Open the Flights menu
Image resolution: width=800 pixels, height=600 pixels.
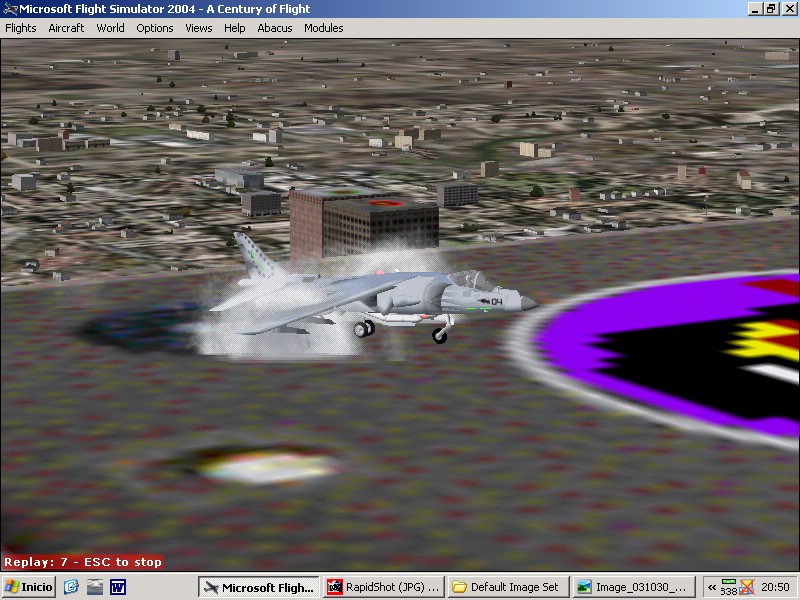coord(20,28)
